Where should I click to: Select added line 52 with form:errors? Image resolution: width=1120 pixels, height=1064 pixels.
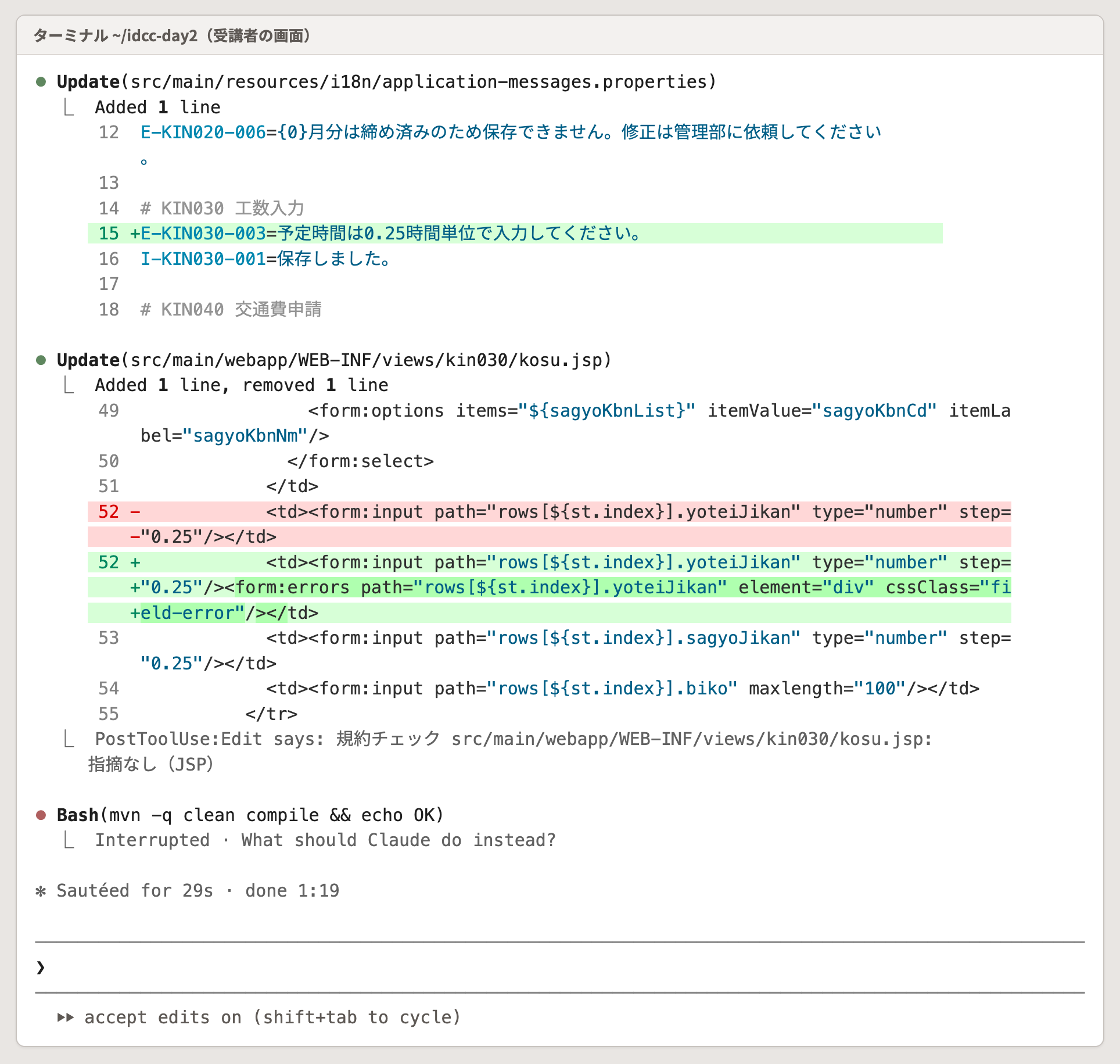click(x=550, y=587)
